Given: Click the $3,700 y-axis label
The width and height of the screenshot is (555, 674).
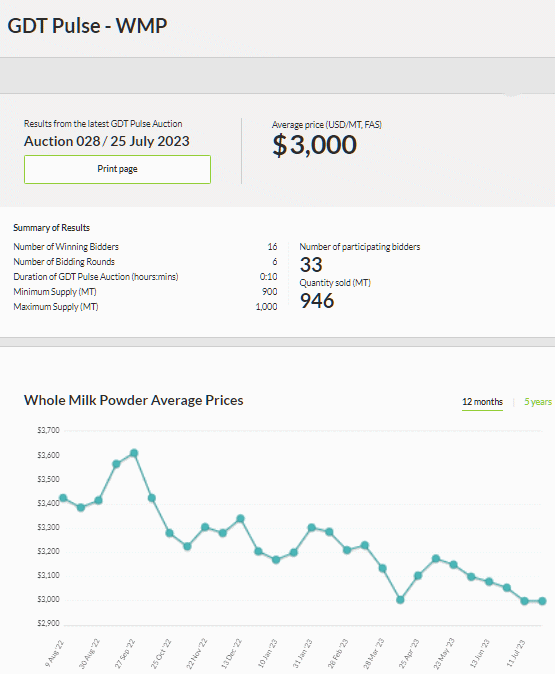Looking at the screenshot, I should [49, 430].
